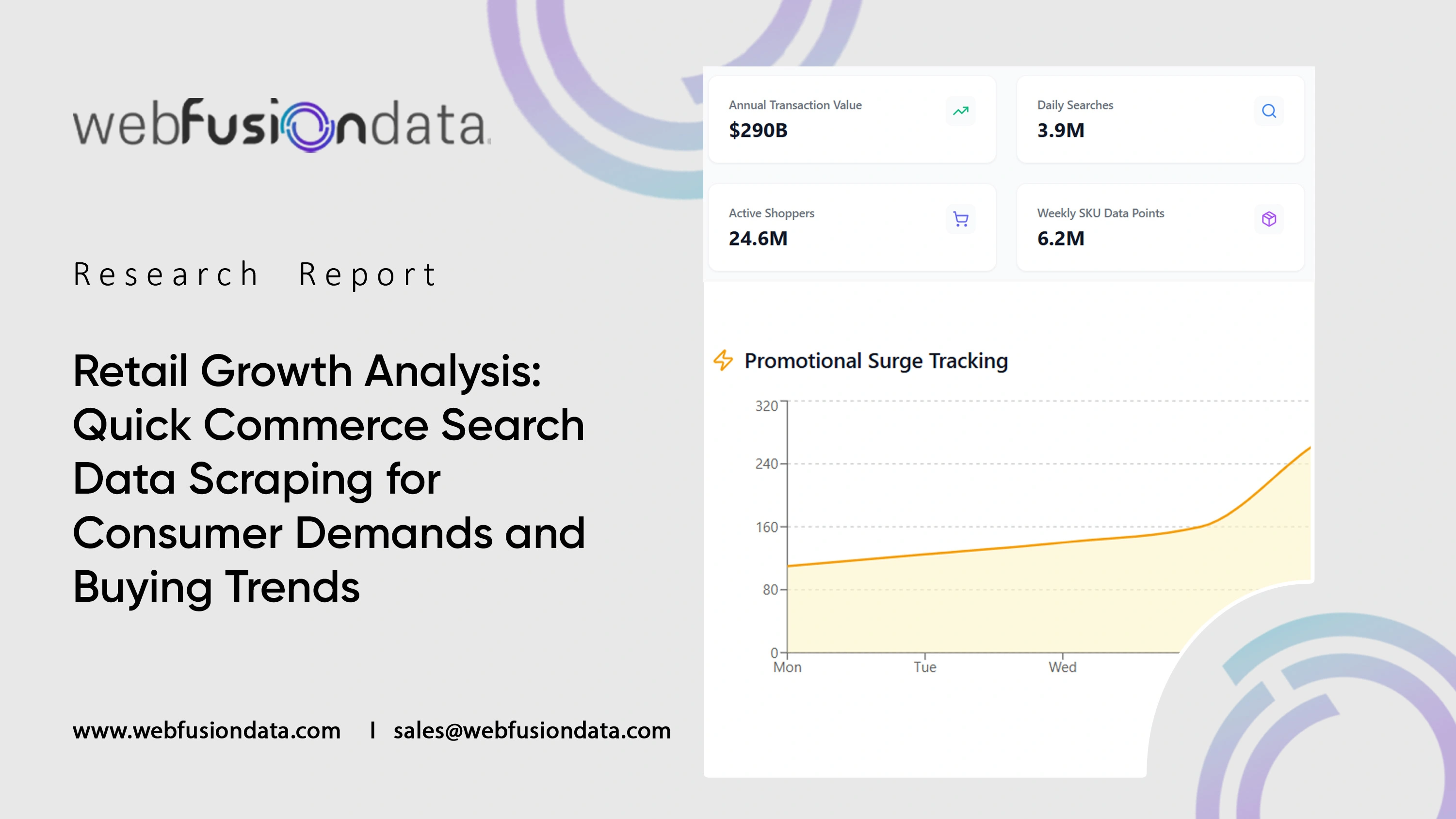Click the sales@webfusiondata.com email address

pos(533,730)
